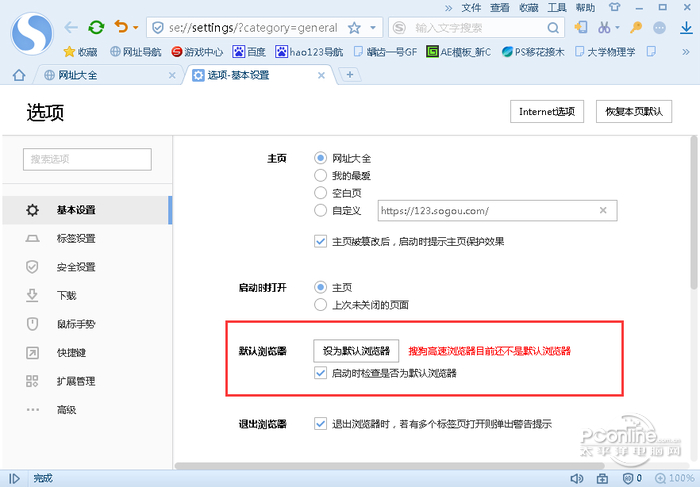The width and height of the screenshot is (700, 487).
Task: Expand the menu bar chevron overflow
Action: point(449,8)
